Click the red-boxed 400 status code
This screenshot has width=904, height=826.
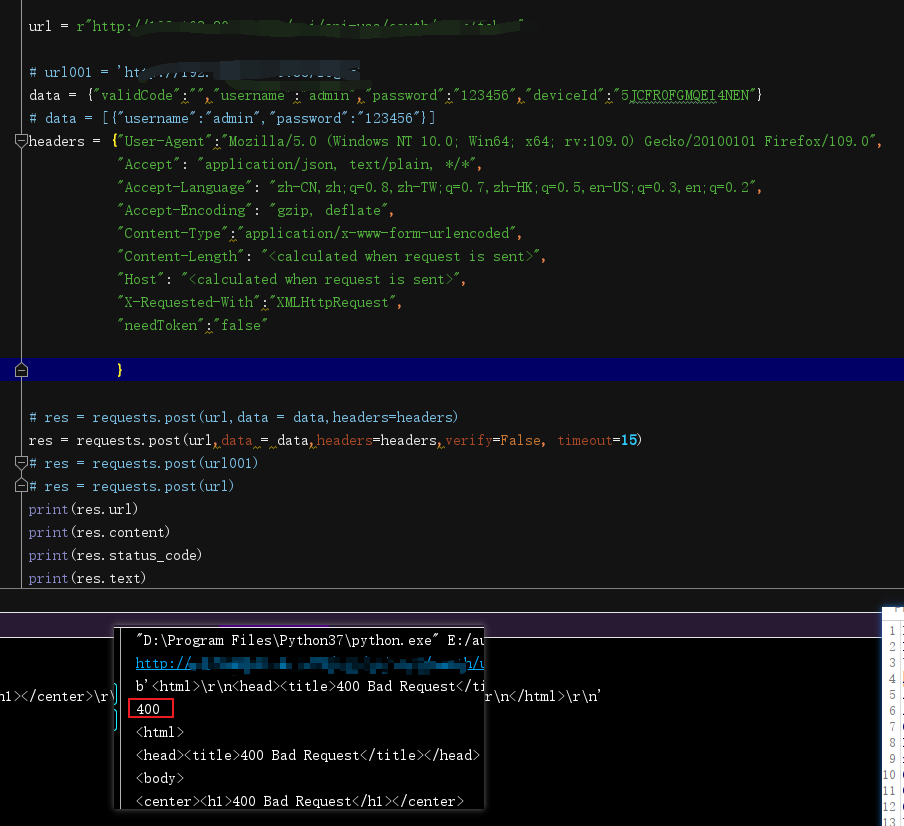pyautogui.click(x=150, y=709)
